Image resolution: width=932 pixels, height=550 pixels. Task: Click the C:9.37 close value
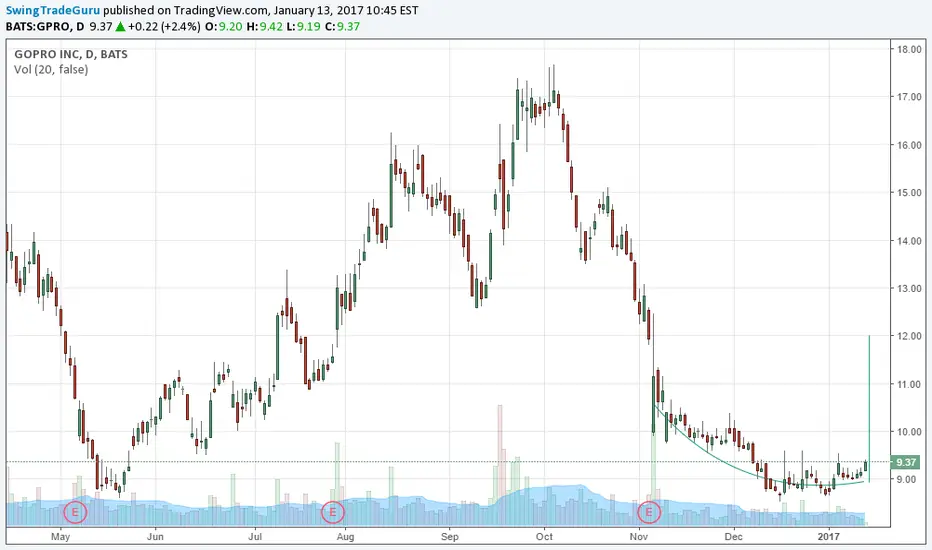tap(342, 26)
